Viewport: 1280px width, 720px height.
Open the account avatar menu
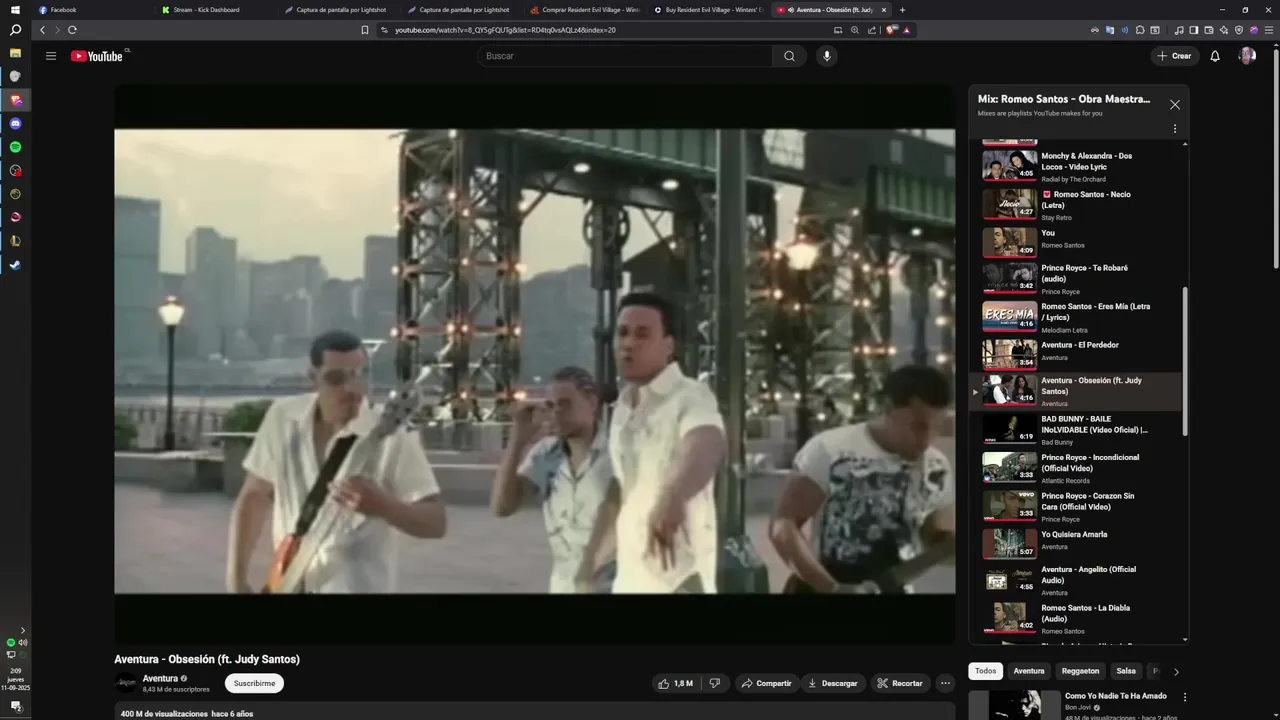click(x=1247, y=56)
